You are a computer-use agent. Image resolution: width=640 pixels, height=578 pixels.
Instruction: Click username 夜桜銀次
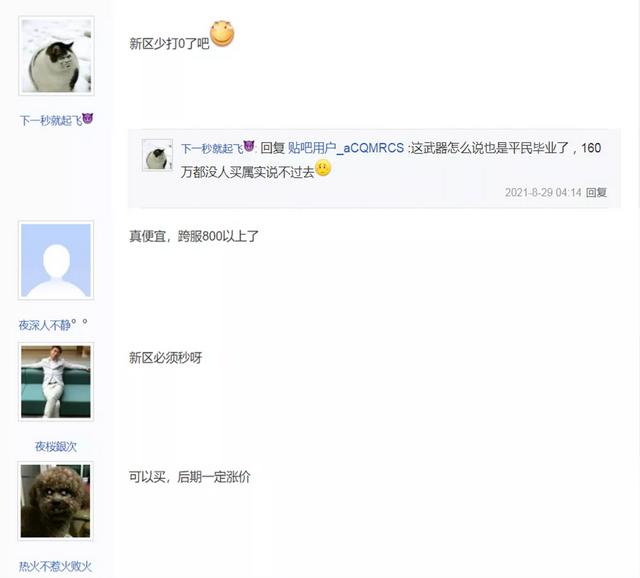56,446
